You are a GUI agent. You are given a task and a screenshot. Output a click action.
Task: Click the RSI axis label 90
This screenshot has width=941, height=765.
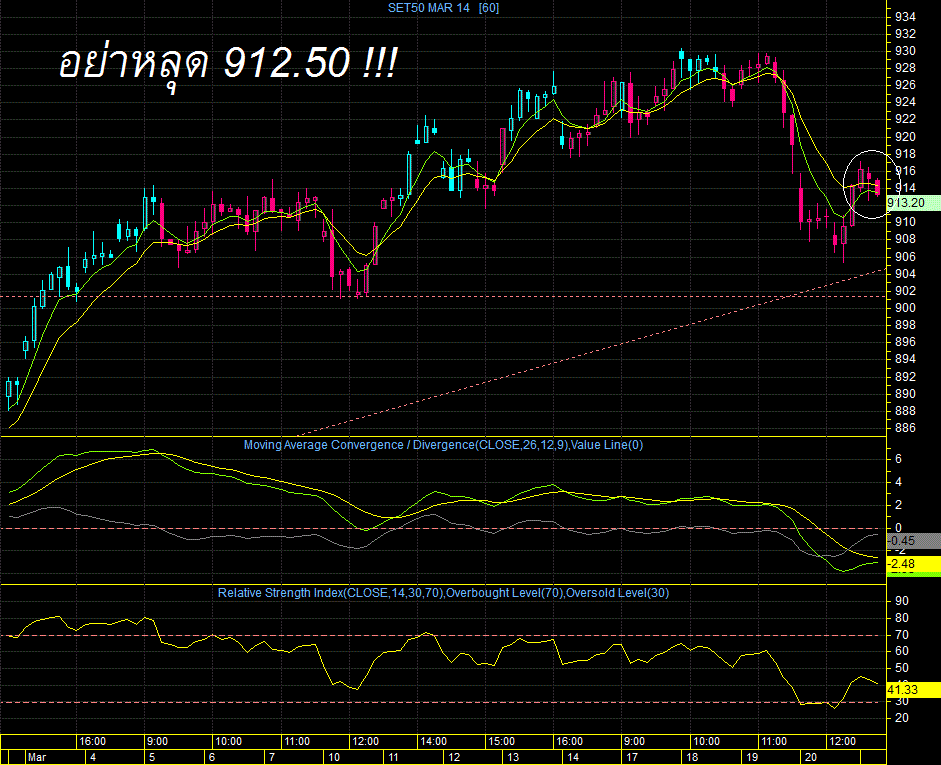(902, 601)
